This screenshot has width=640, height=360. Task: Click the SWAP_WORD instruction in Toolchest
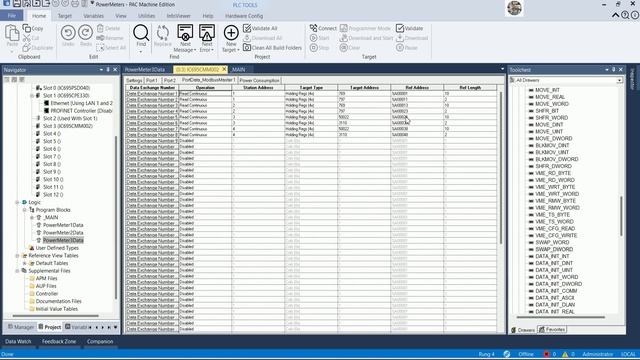click(551, 242)
